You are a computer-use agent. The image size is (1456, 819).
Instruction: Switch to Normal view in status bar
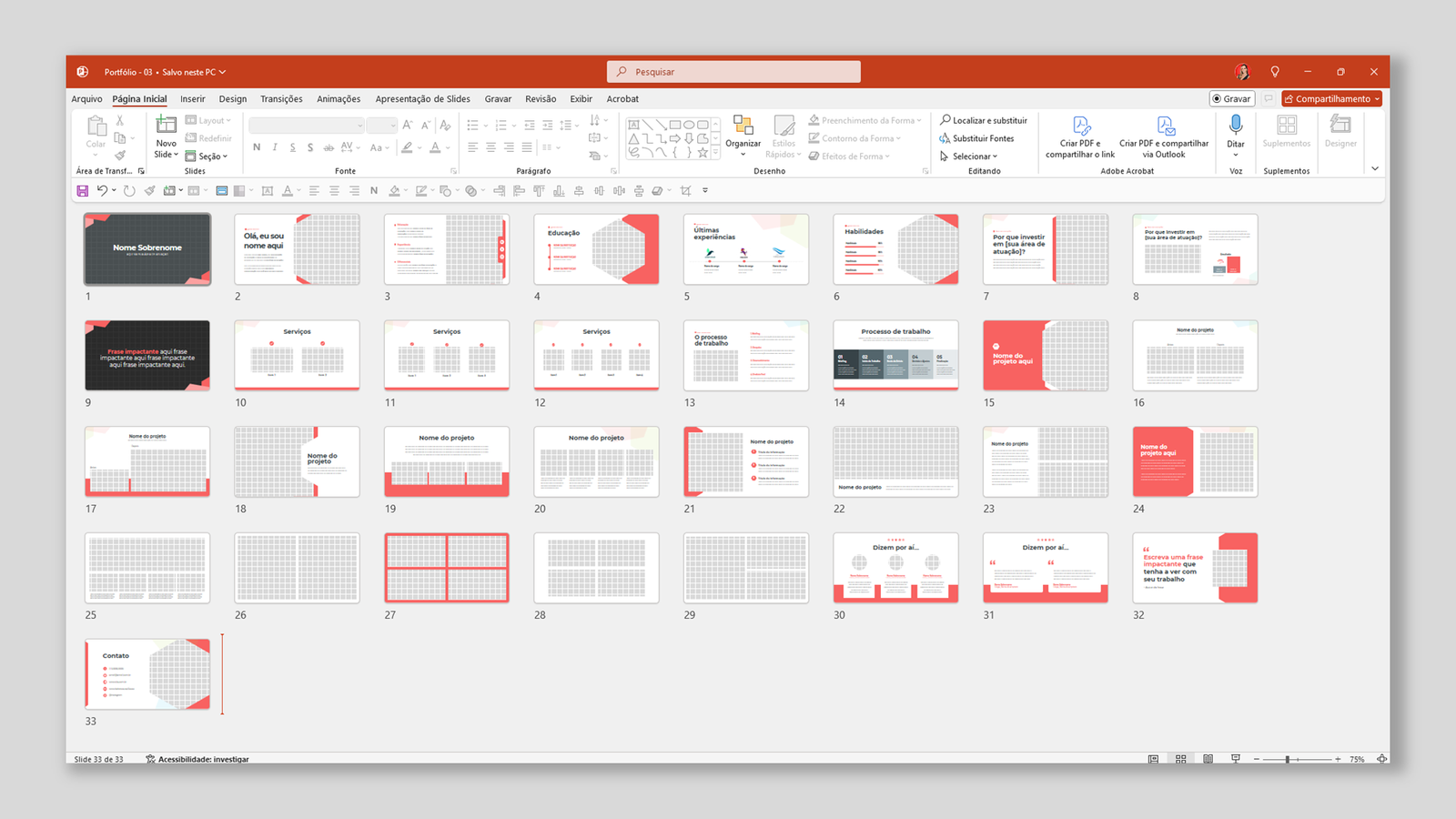[x=1153, y=759]
